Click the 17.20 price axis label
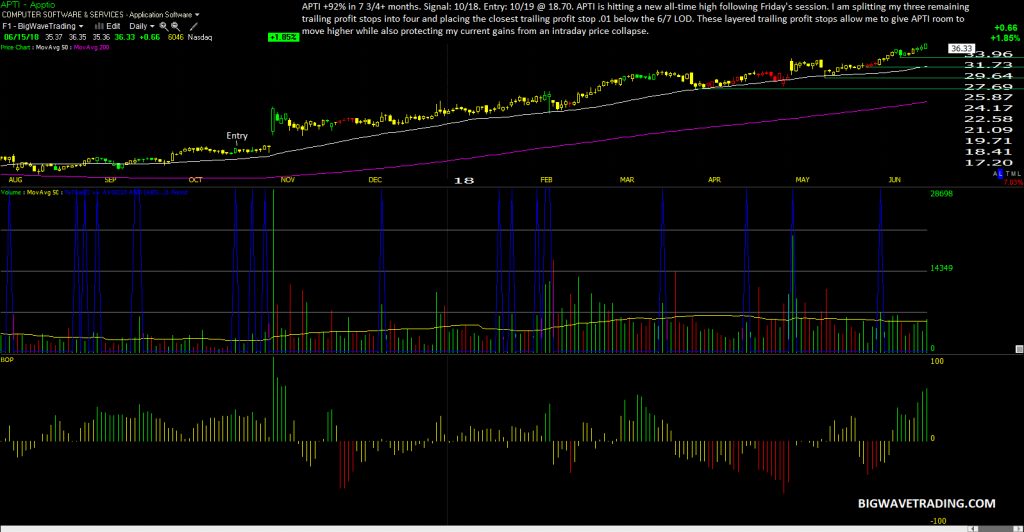The width and height of the screenshot is (1024, 532). click(988, 163)
